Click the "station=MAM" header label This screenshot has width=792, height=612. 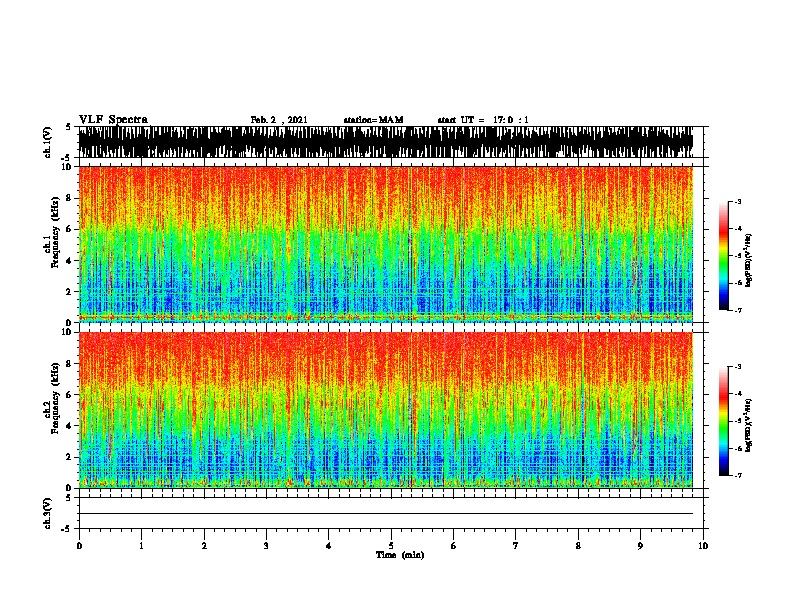(x=373, y=120)
